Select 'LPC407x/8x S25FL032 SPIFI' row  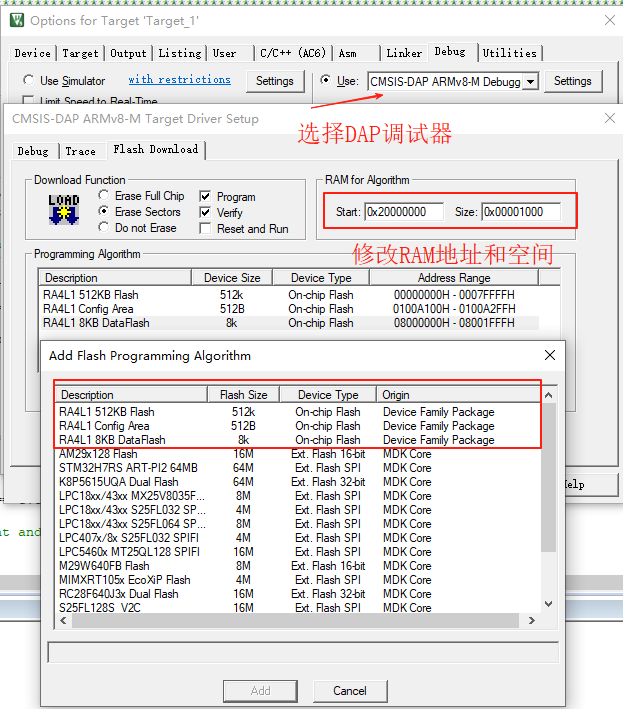297,538
